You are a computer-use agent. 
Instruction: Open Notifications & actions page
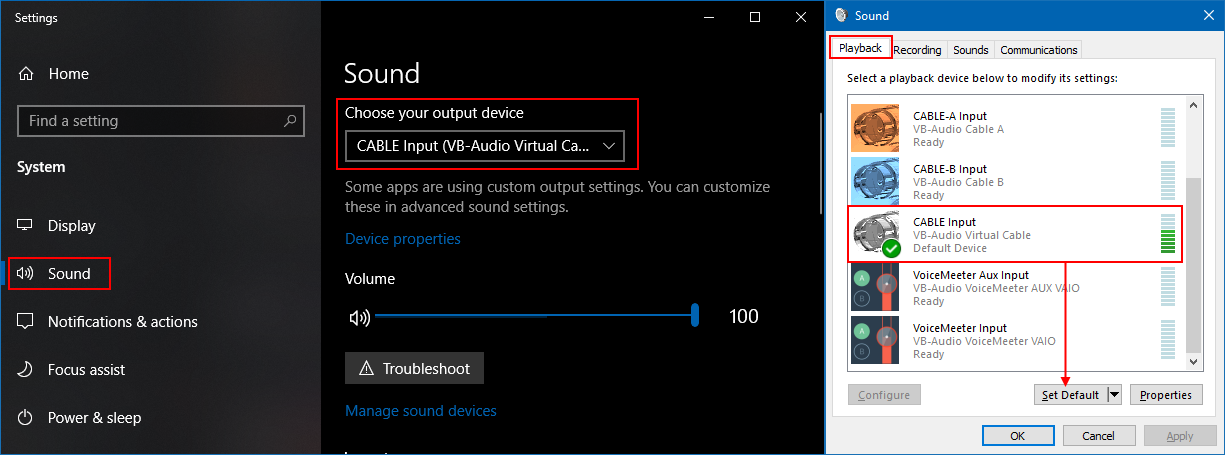tap(160, 322)
